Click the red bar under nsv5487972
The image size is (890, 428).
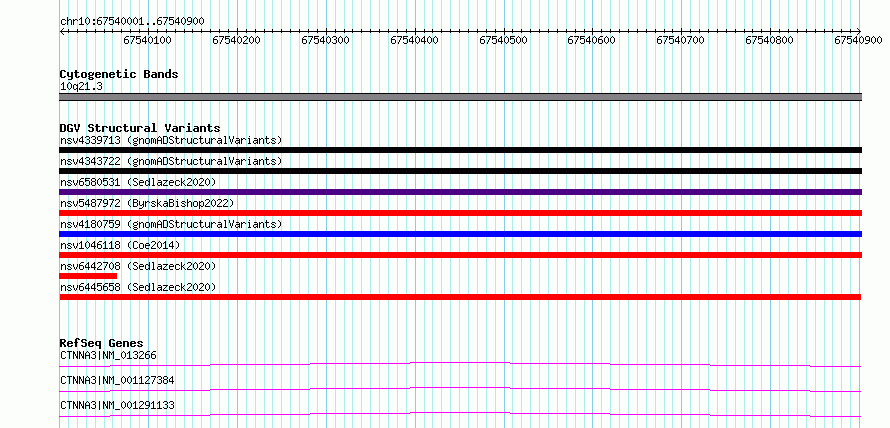pyautogui.click(x=460, y=213)
